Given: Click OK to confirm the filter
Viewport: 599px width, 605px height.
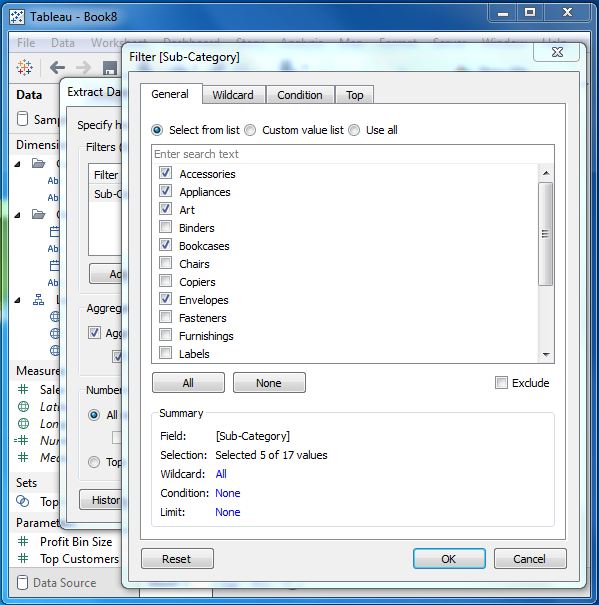Looking at the screenshot, I should 449,559.
